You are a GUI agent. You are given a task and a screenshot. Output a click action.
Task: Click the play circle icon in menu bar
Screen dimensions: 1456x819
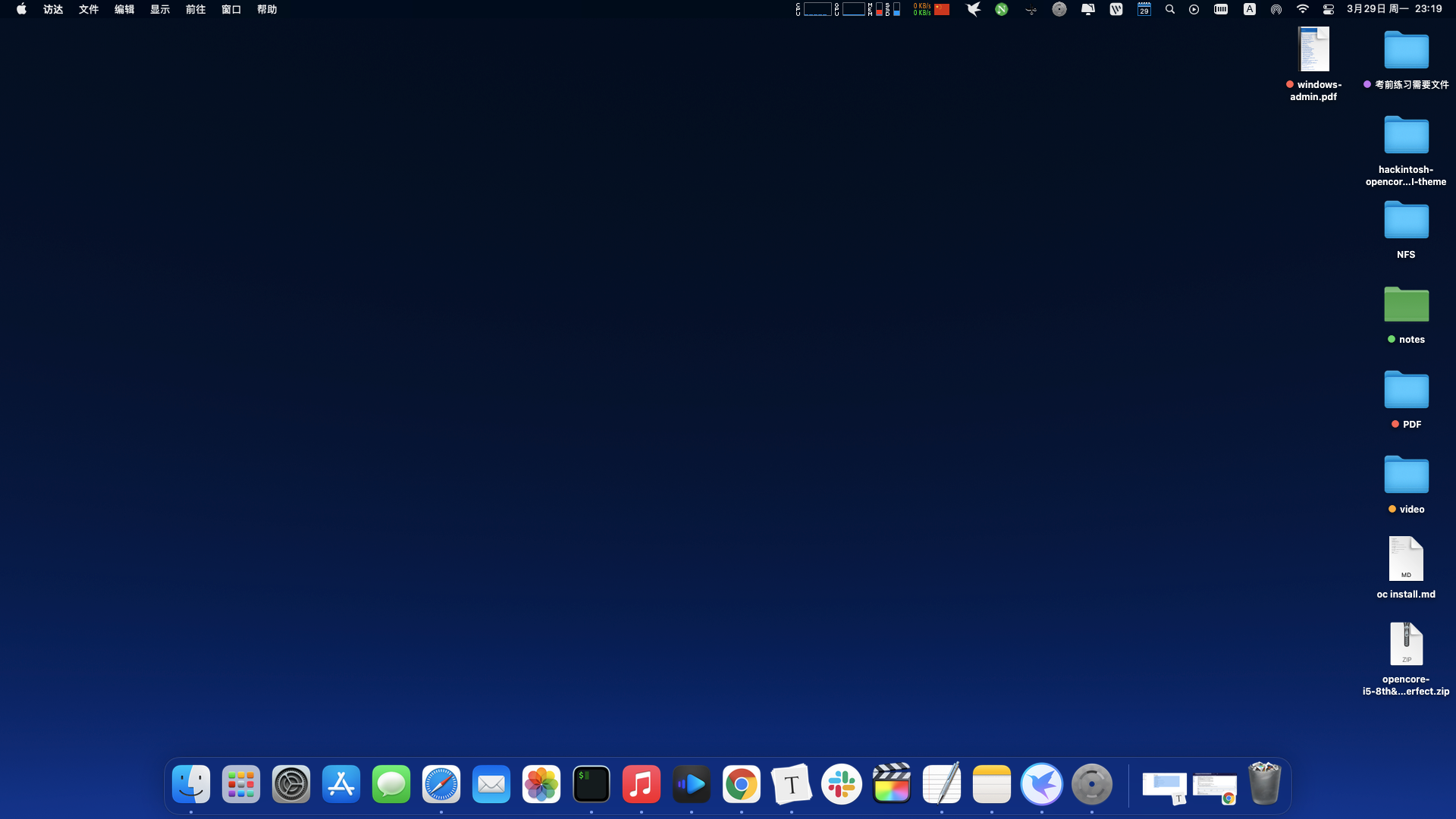point(1194,9)
